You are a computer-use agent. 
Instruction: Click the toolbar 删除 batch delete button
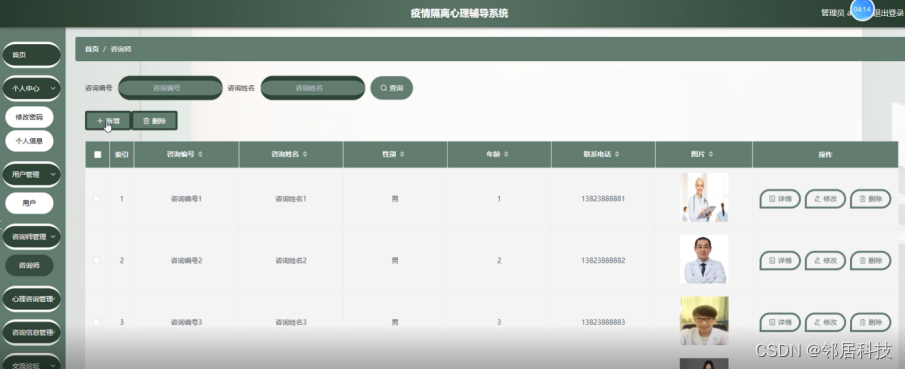click(x=154, y=121)
